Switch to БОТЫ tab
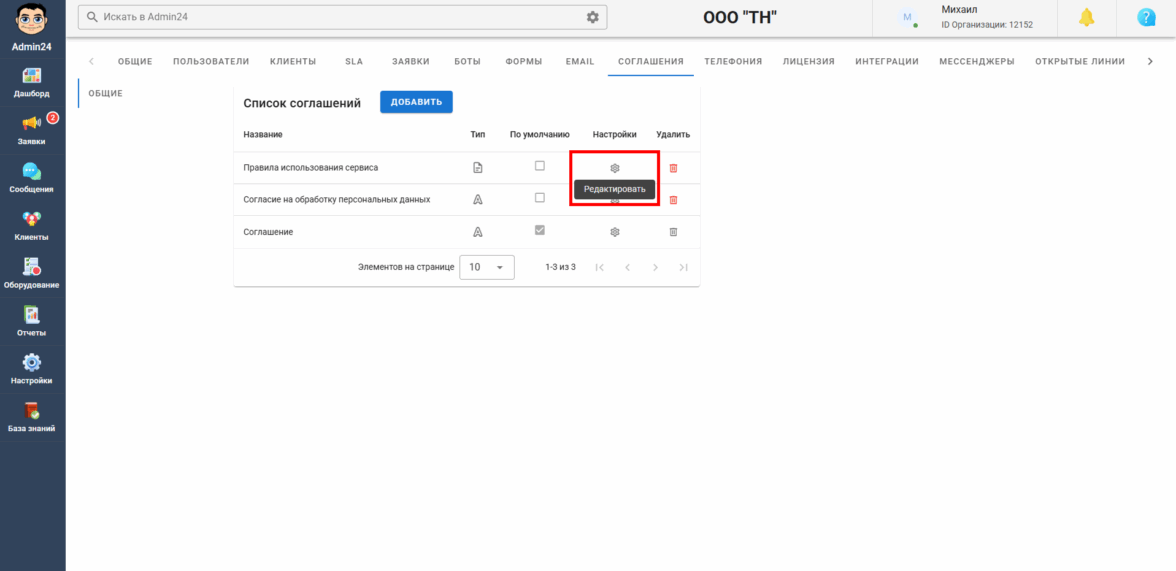 (x=467, y=62)
